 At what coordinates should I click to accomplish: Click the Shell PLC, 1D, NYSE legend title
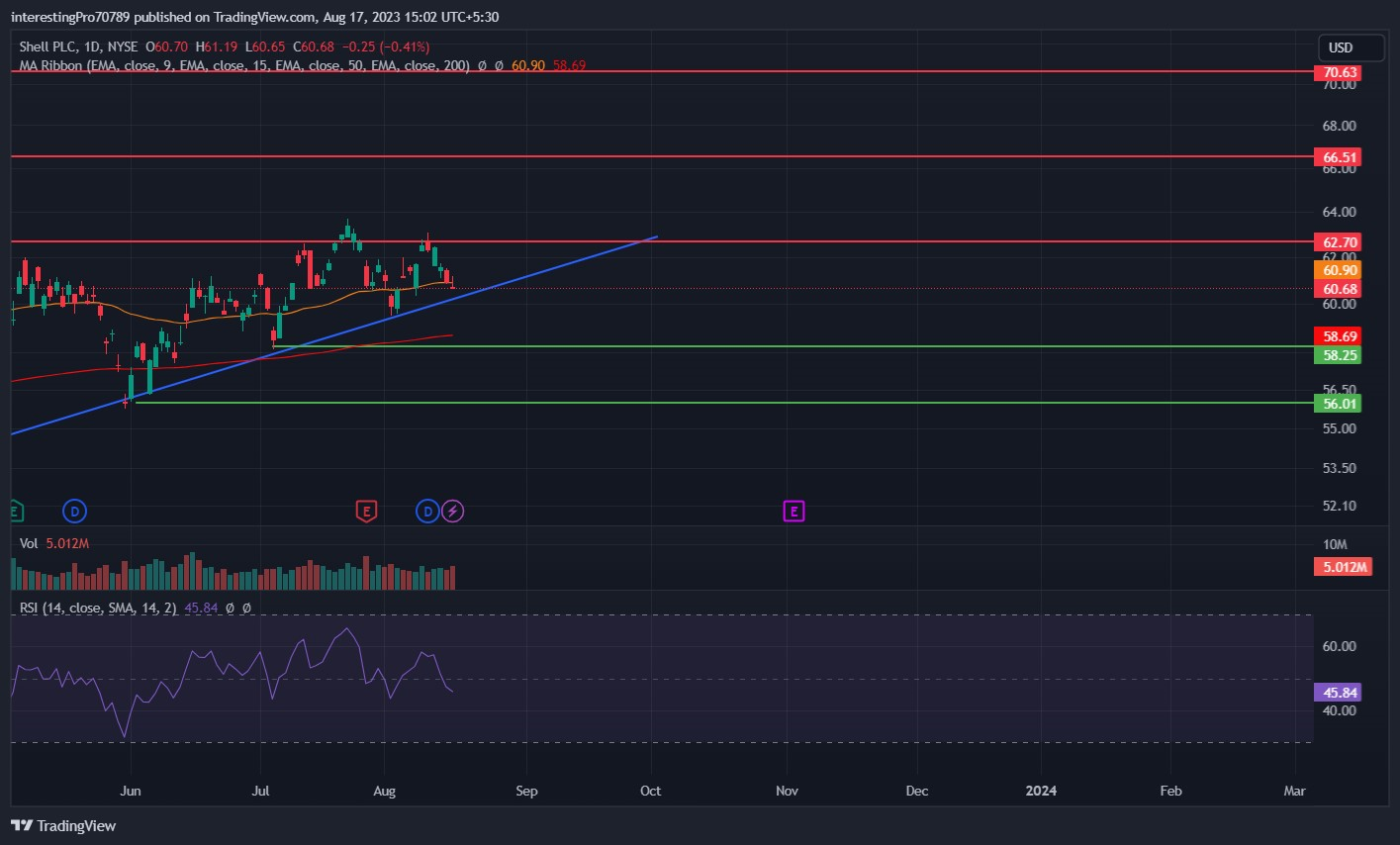click(79, 47)
